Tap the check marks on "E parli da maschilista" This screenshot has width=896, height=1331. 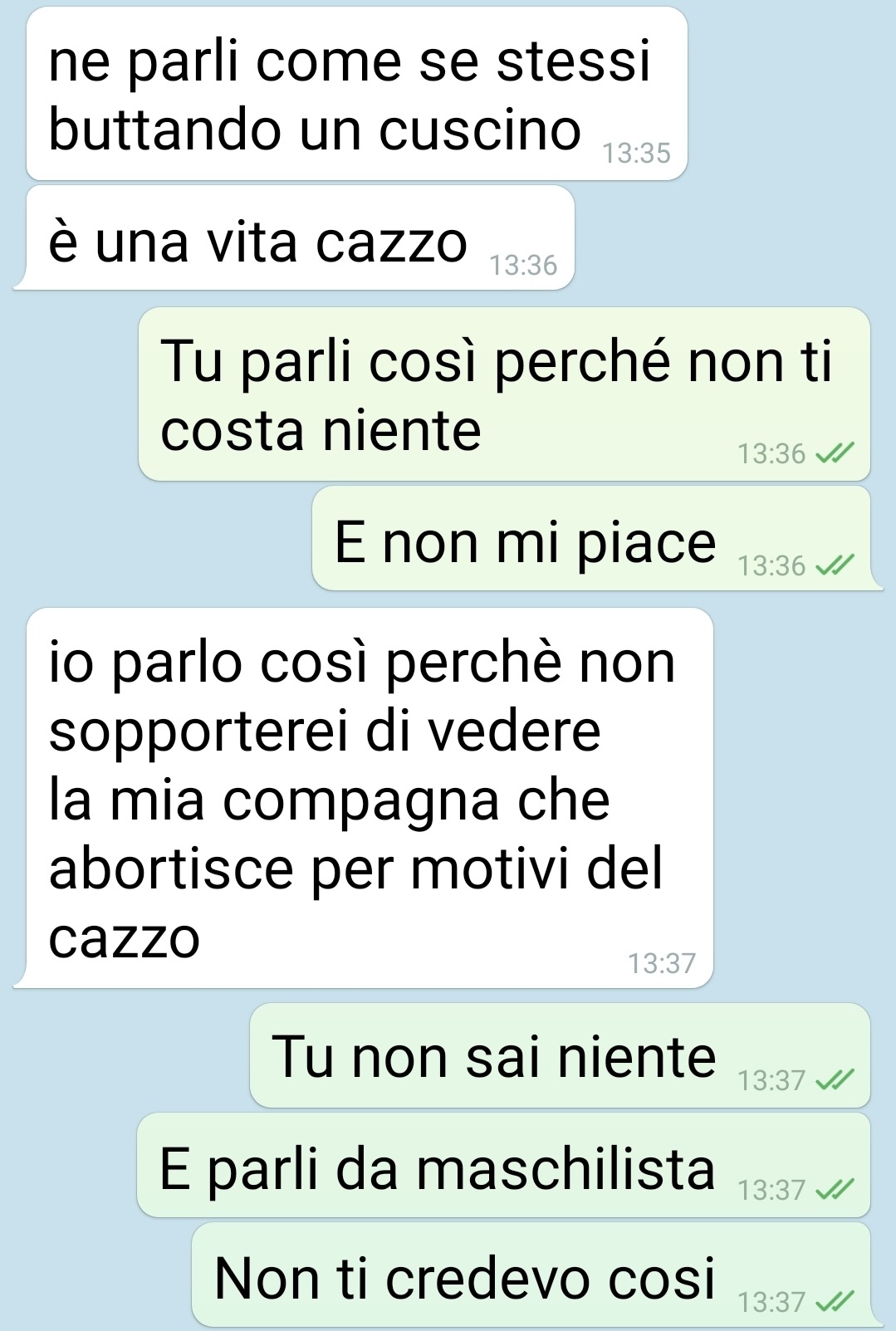[x=835, y=1190]
